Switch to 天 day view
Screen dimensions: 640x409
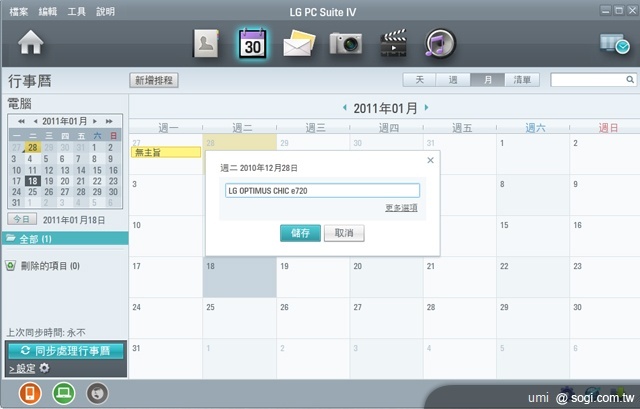coord(419,80)
